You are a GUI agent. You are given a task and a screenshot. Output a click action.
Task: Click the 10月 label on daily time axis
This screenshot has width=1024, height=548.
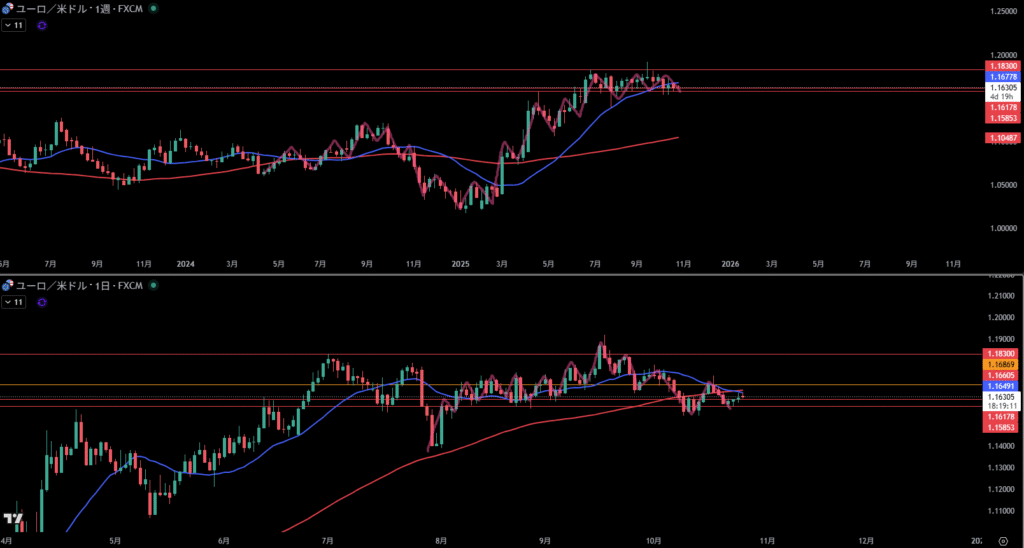(654, 540)
